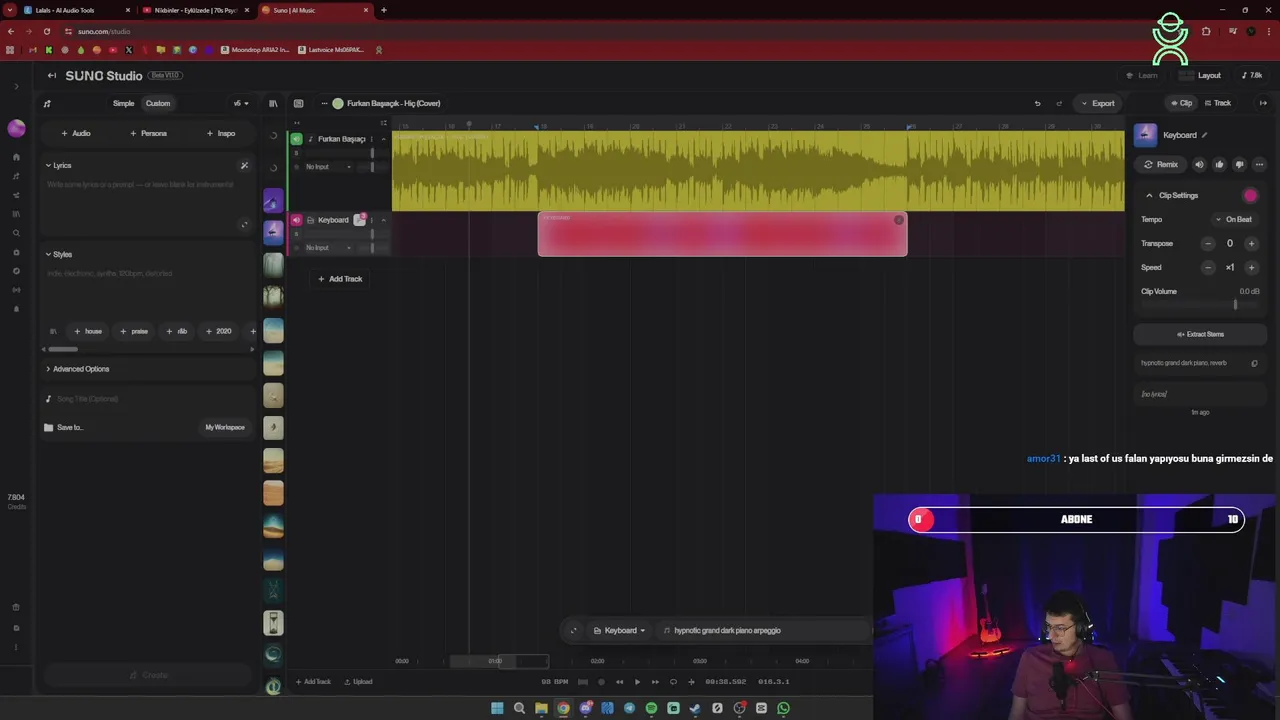Viewport: 1280px width, 720px height.
Task: Open the Learn menu
Action: [x=1142, y=75]
